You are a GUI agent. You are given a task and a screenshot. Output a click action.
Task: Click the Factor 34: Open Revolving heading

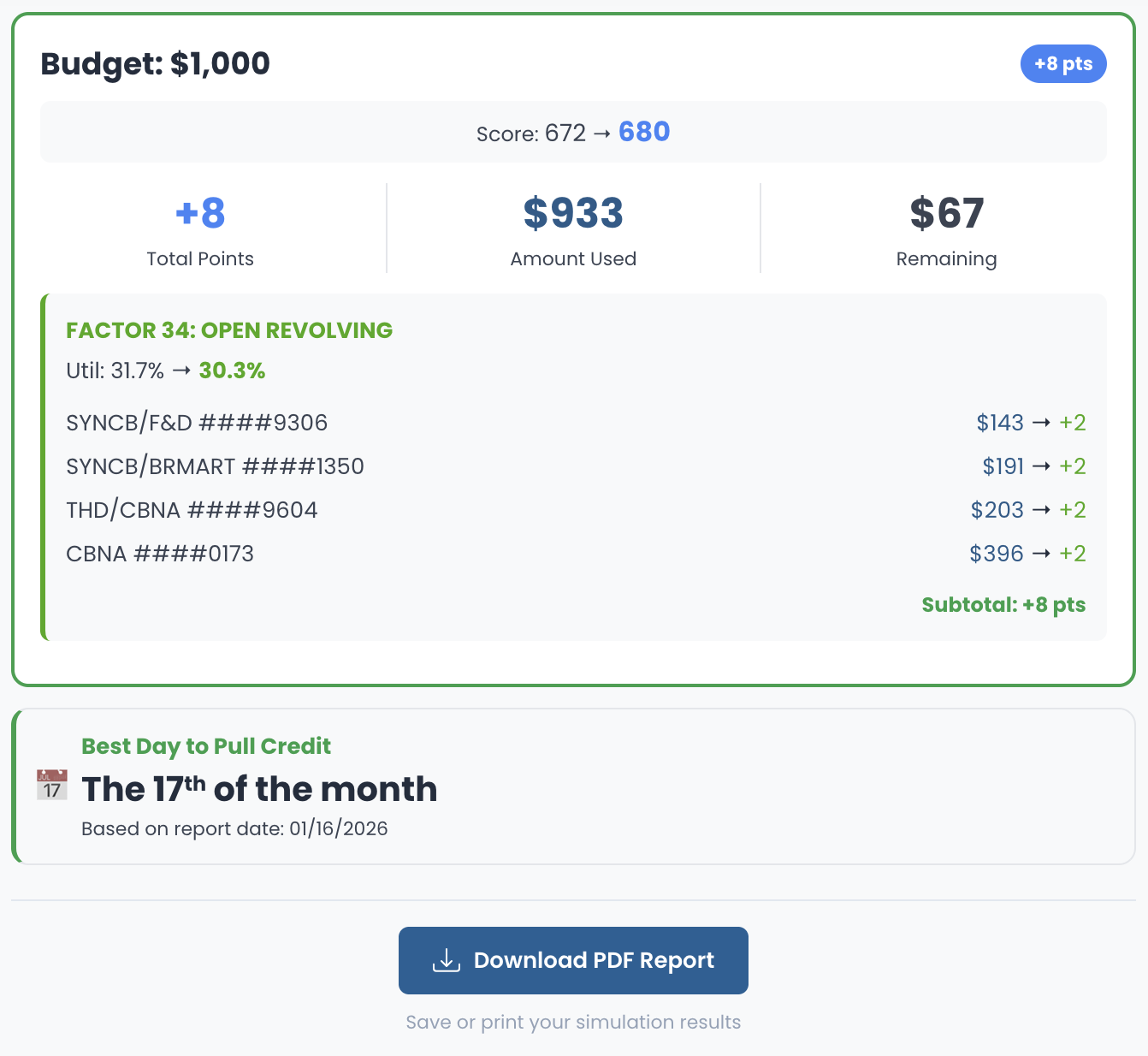click(x=229, y=330)
